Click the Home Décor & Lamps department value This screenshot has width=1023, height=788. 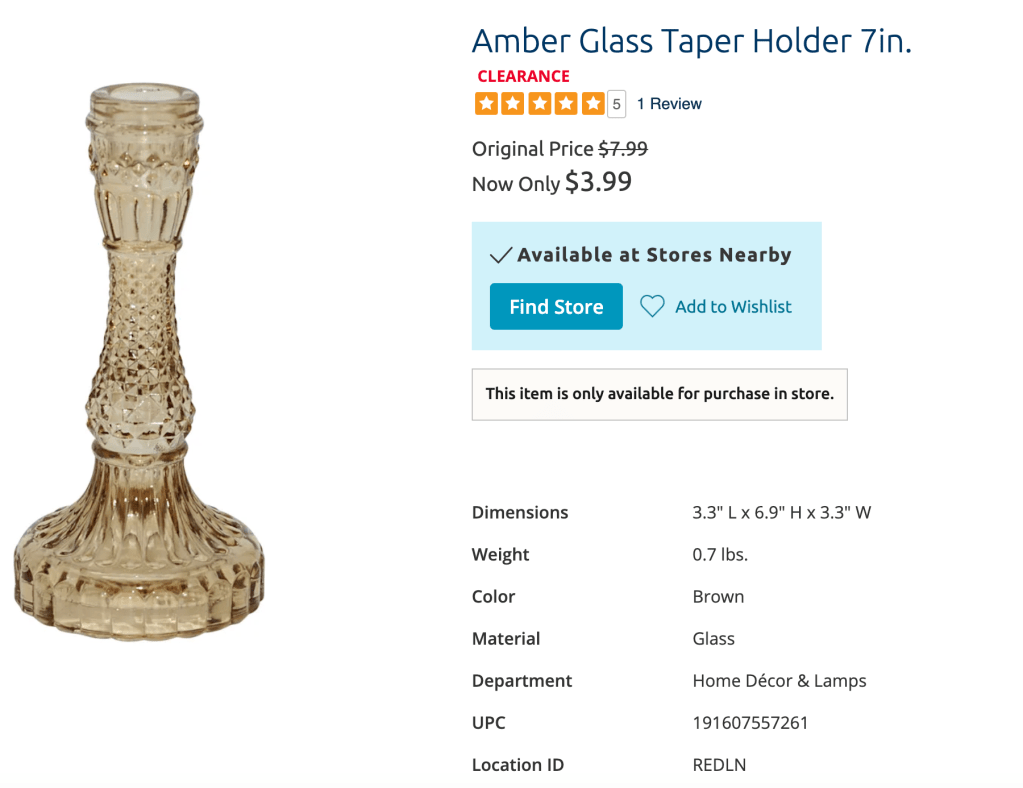point(779,681)
